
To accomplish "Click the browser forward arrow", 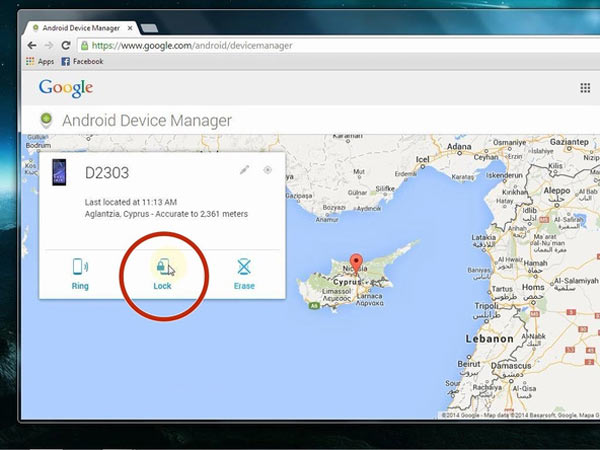I will tap(49, 46).
